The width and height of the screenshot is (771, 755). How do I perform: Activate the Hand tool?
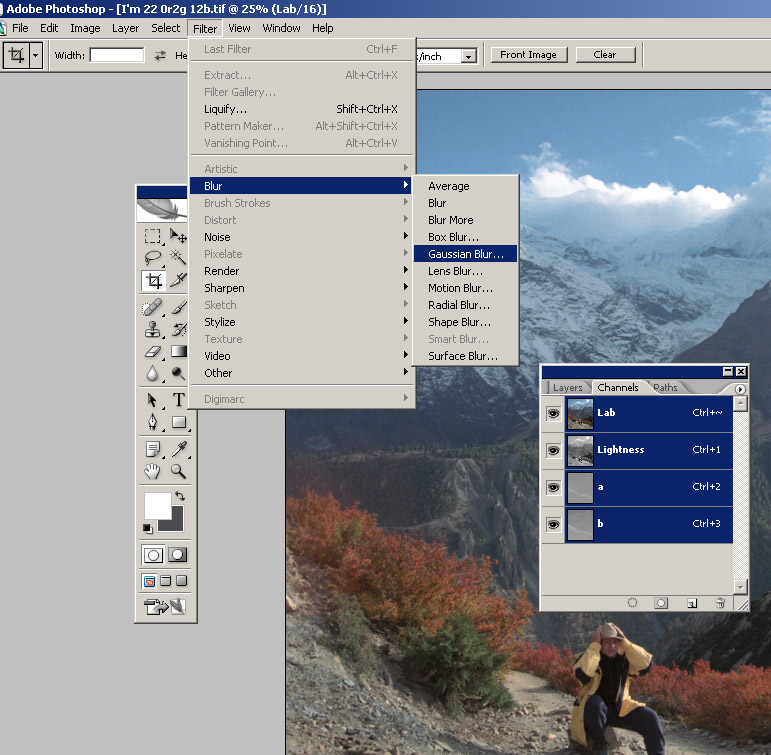(x=152, y=470)
